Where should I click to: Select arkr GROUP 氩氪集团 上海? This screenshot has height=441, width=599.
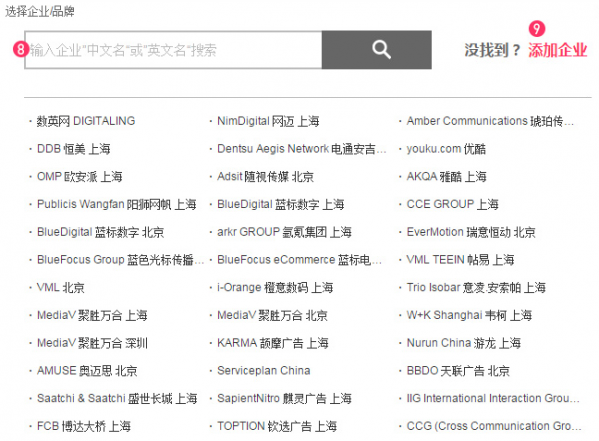coord(285,232)
